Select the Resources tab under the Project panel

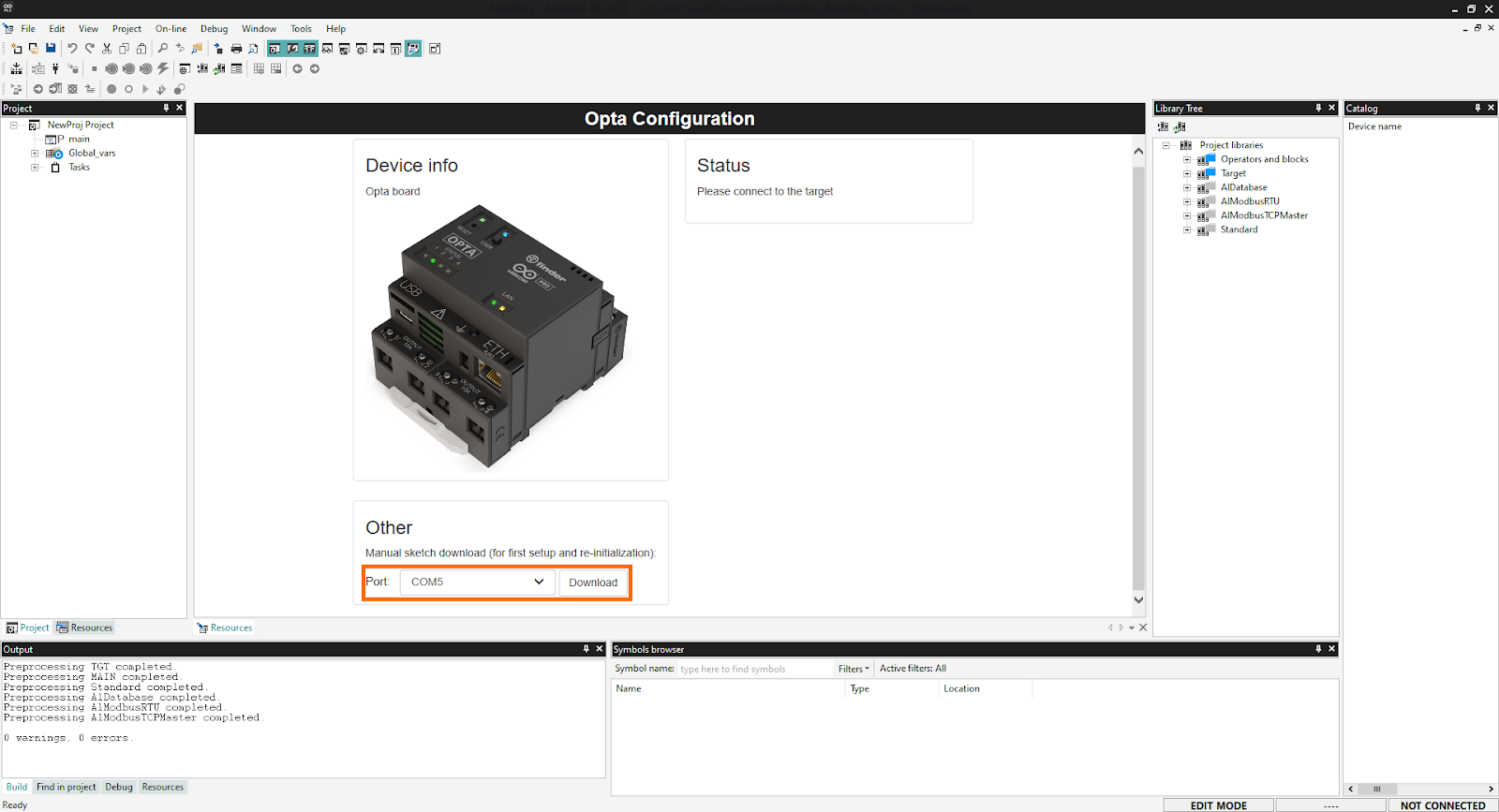(84, 627)
